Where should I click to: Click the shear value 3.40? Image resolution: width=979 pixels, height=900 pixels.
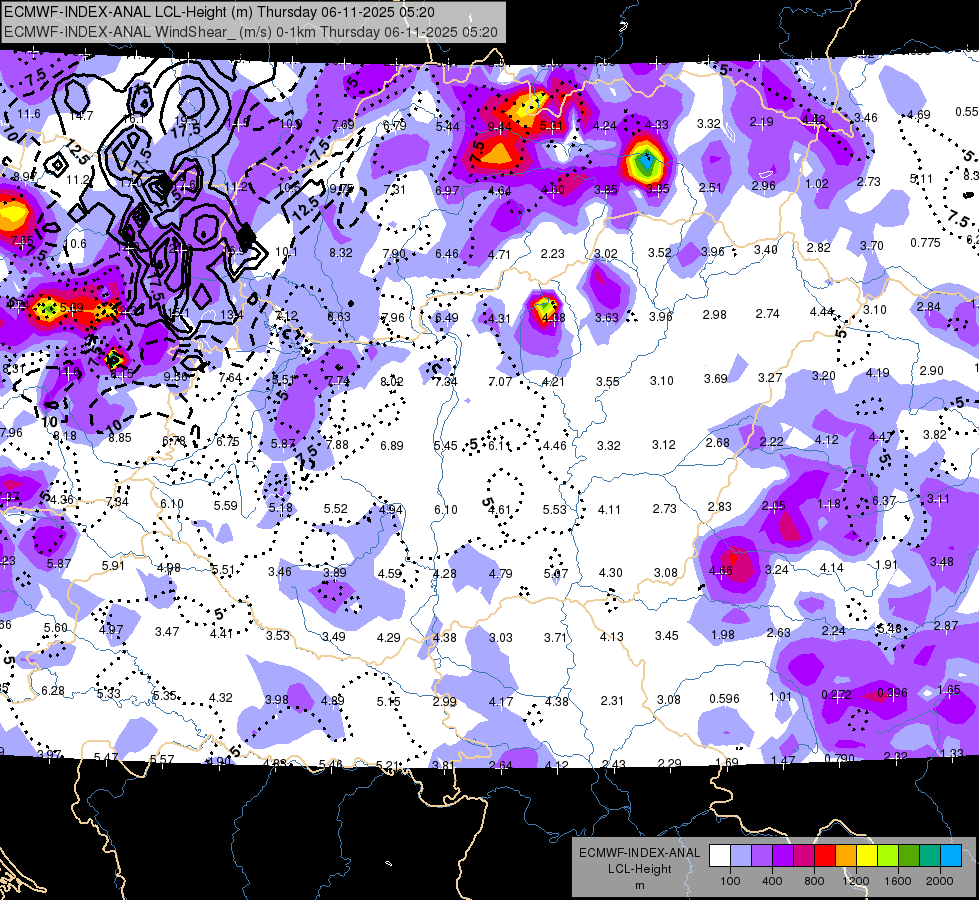(x=765, y=250)
